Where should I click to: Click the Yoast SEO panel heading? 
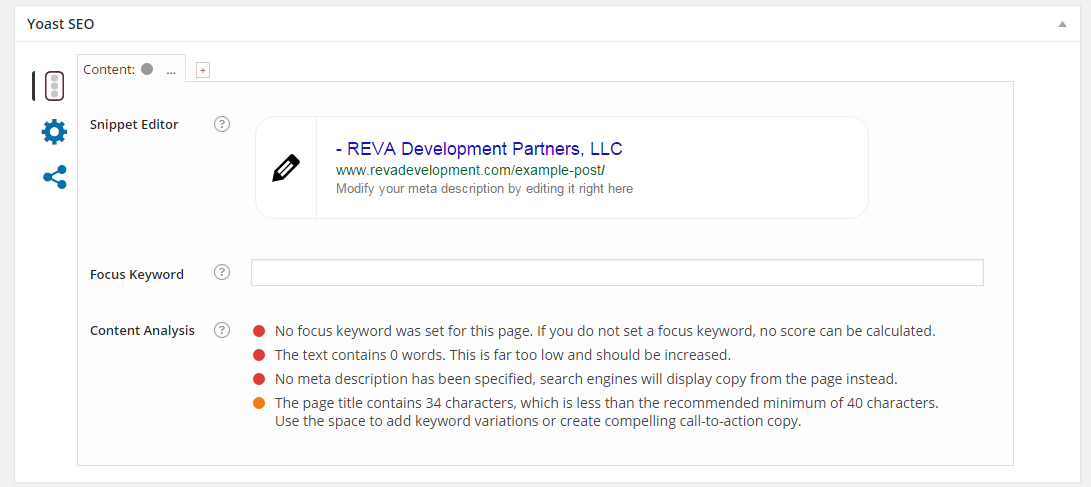tap(61, 24)
